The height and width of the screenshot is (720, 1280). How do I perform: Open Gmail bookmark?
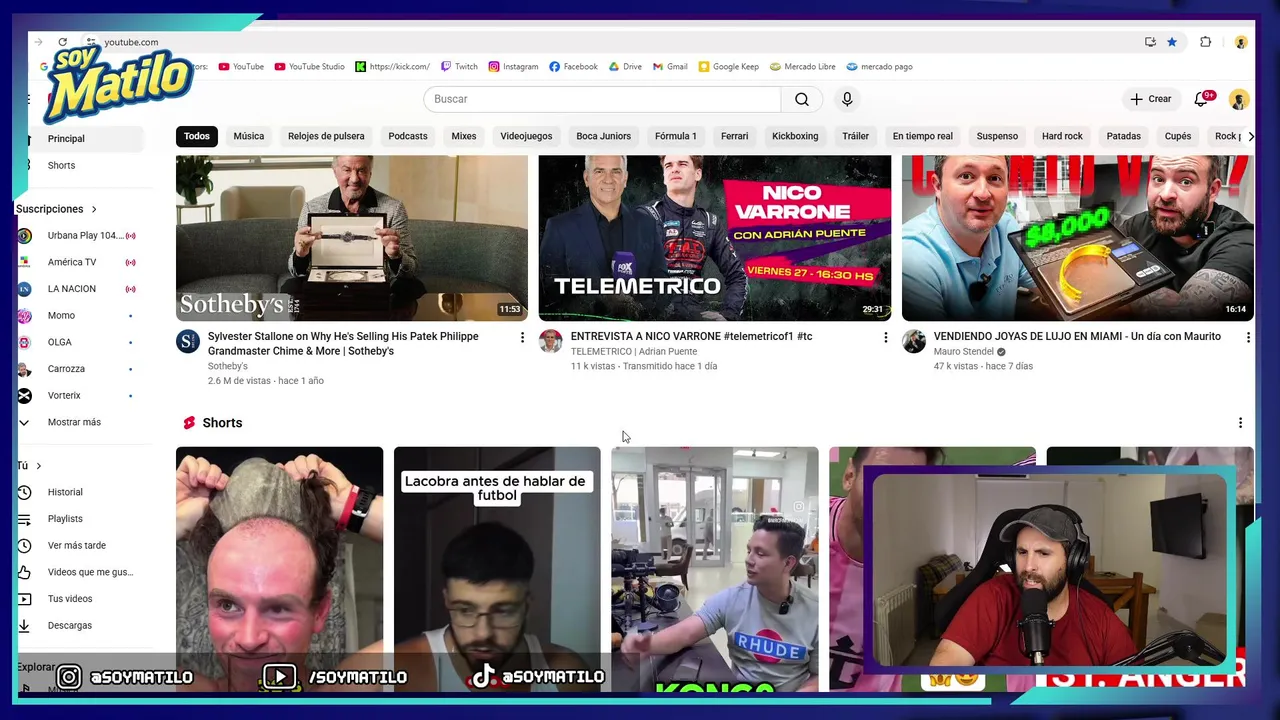[x=670, y=67]
